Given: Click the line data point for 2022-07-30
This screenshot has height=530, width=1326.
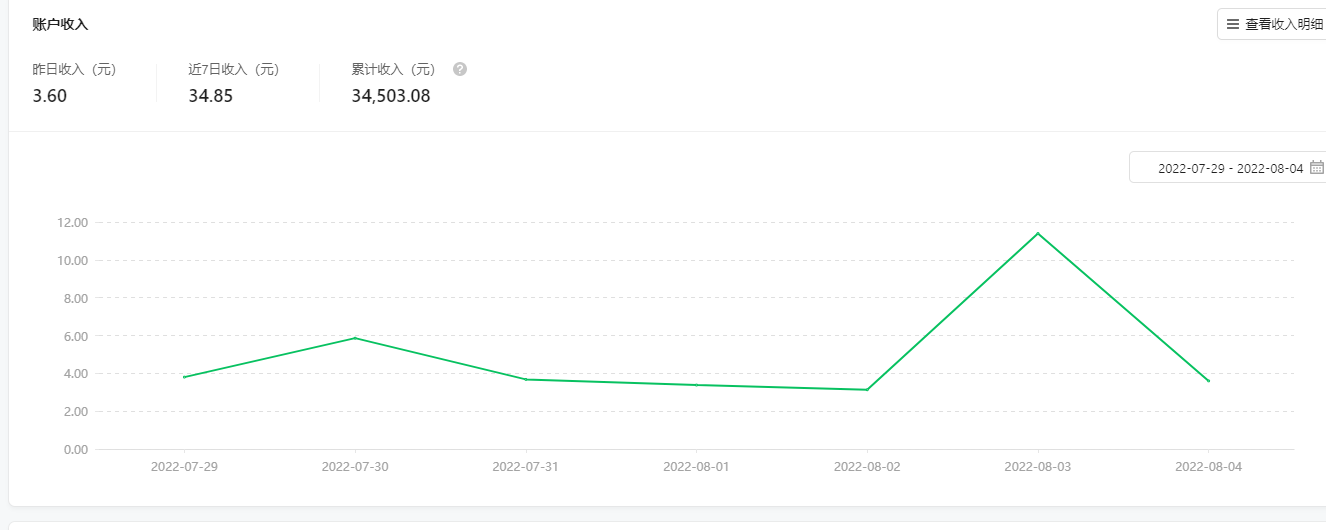Looking at the screenshot, I should [x=355, y=338].
